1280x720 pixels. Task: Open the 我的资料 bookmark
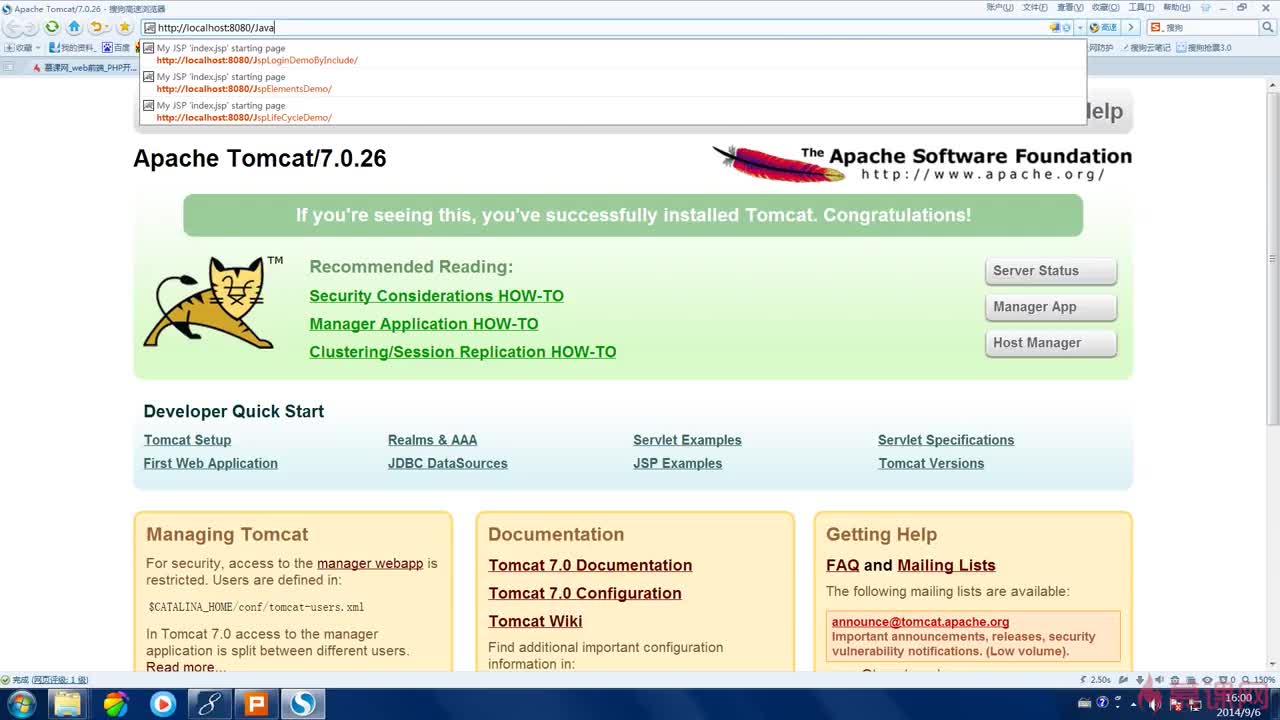[72, 47]
